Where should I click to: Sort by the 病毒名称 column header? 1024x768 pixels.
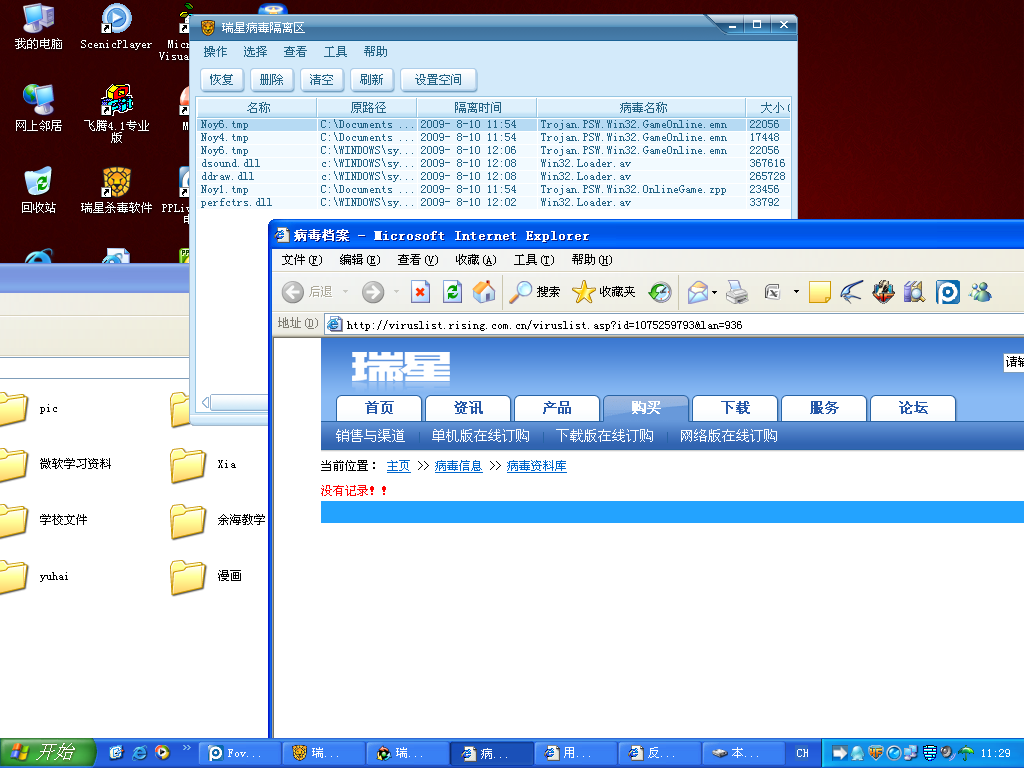[x=641, y=107]
